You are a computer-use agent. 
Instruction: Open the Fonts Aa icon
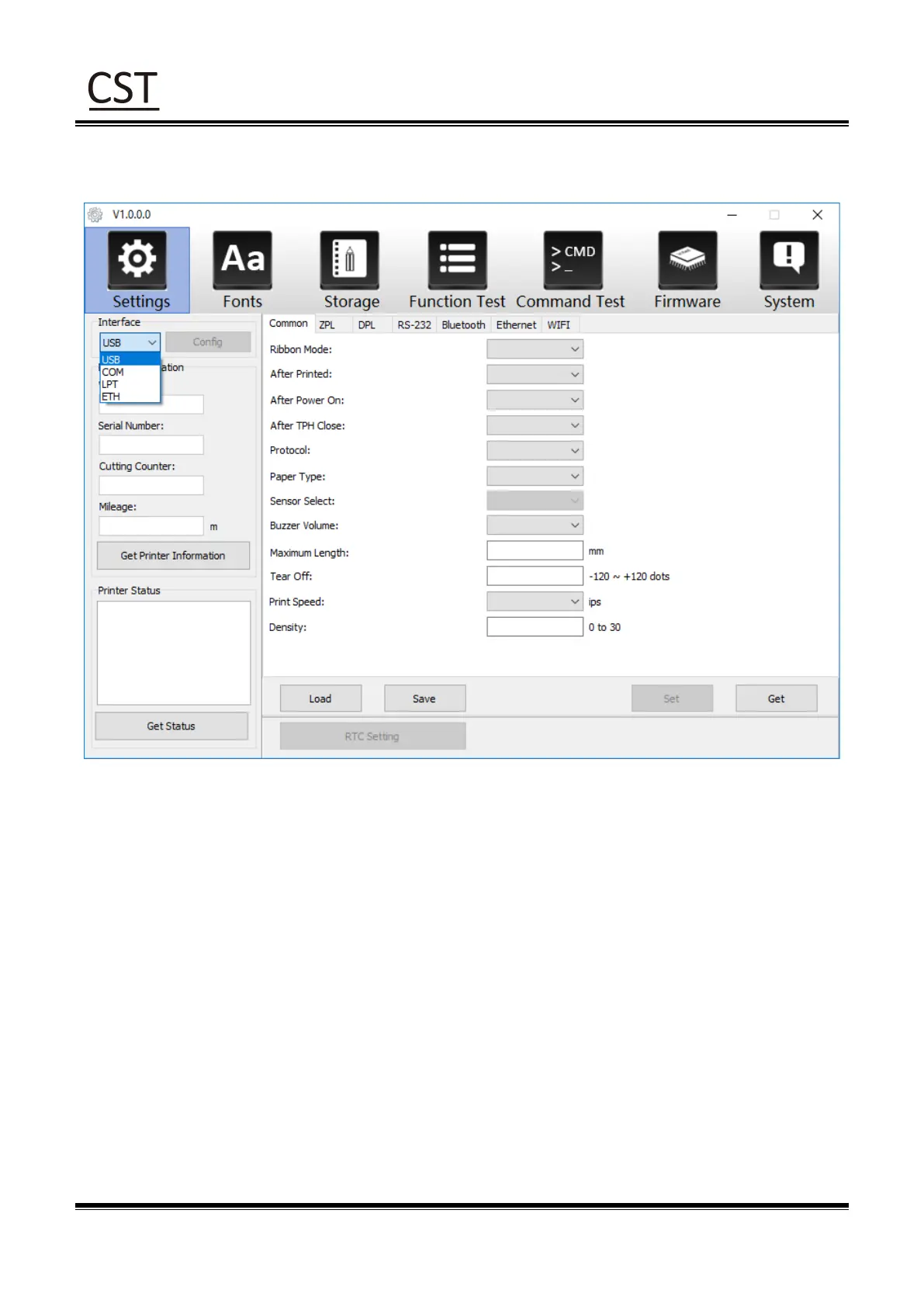point(243,260)
